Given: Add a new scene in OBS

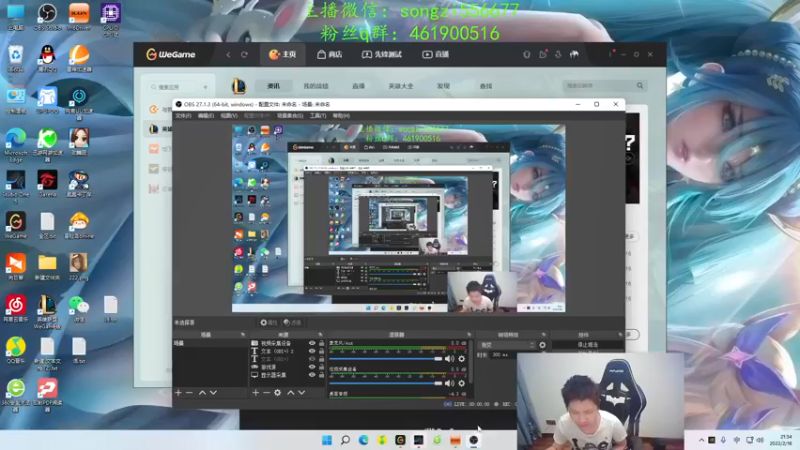Looking at the screenshot, I should click(x=178, y=392).
